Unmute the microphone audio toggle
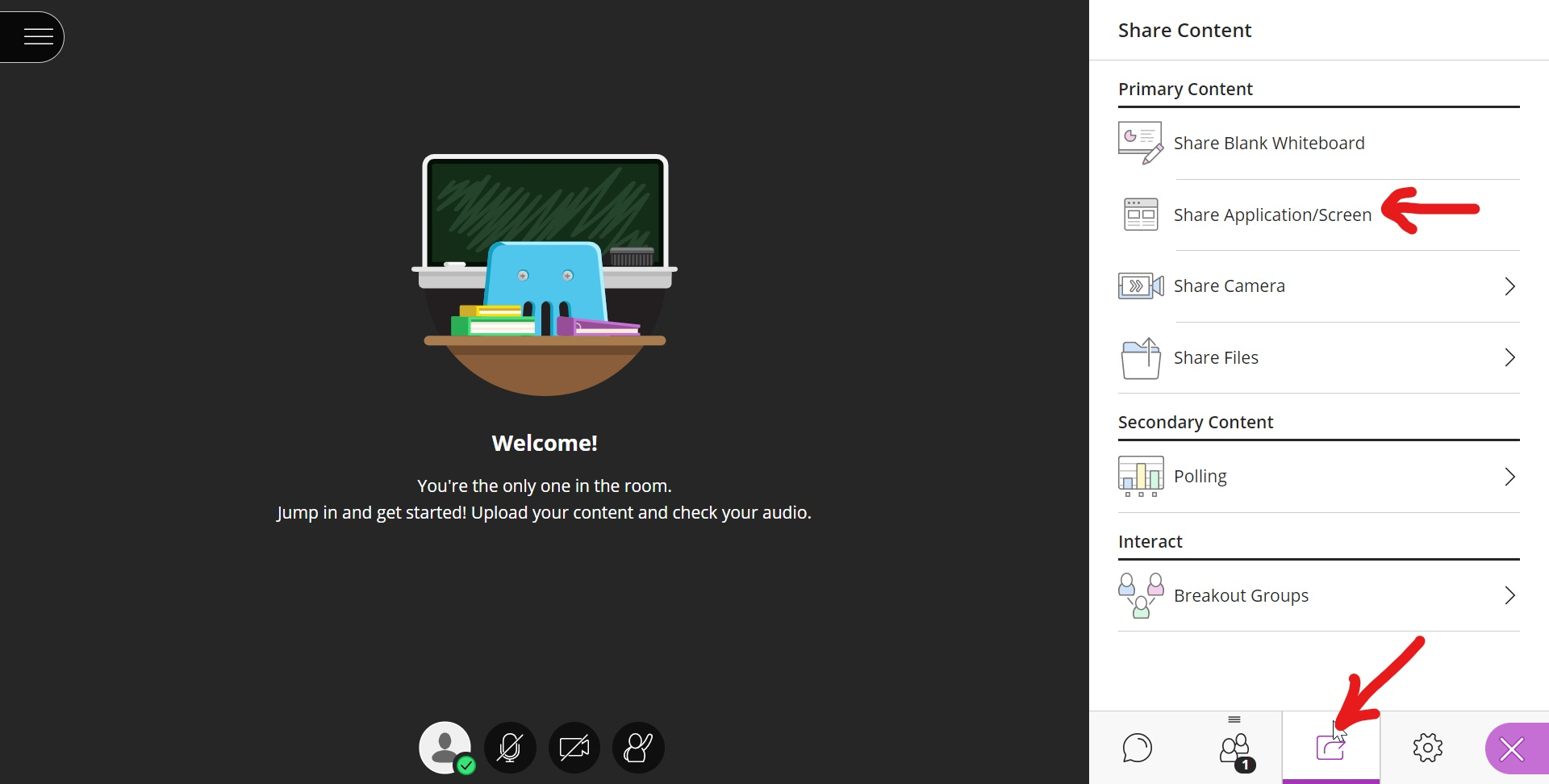 click(510, 748)
